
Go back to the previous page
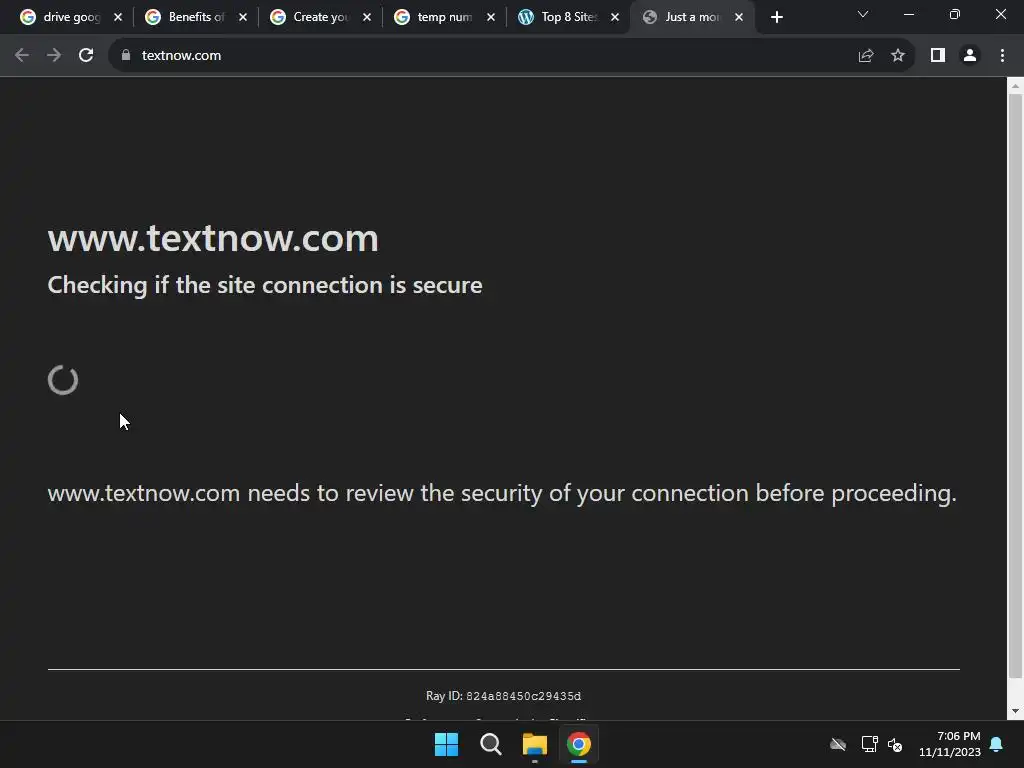[22, 56]
